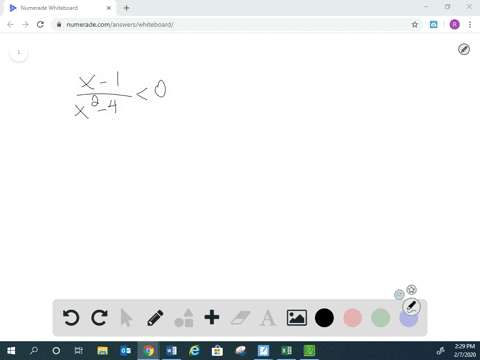Viewport: 480px width, 360px height.
Task: Choose the pink color swatch
Action: (x=353, y=318)
